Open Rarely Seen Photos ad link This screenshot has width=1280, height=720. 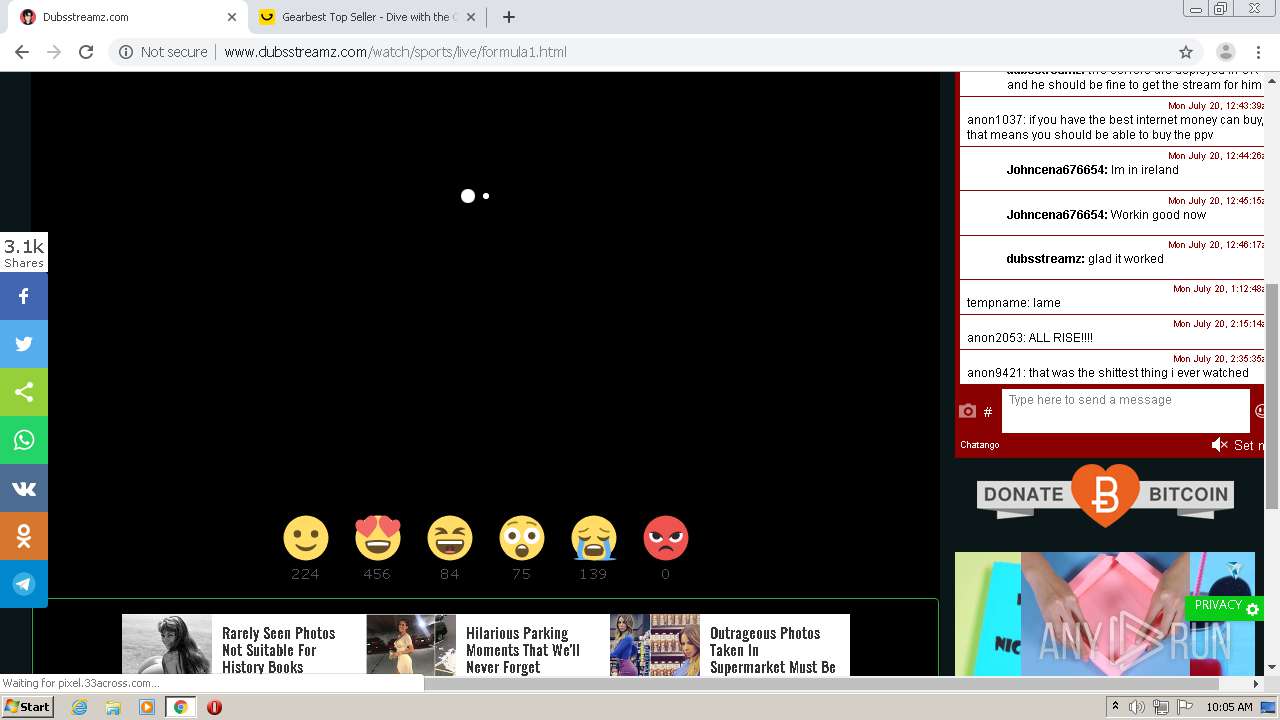279,650
